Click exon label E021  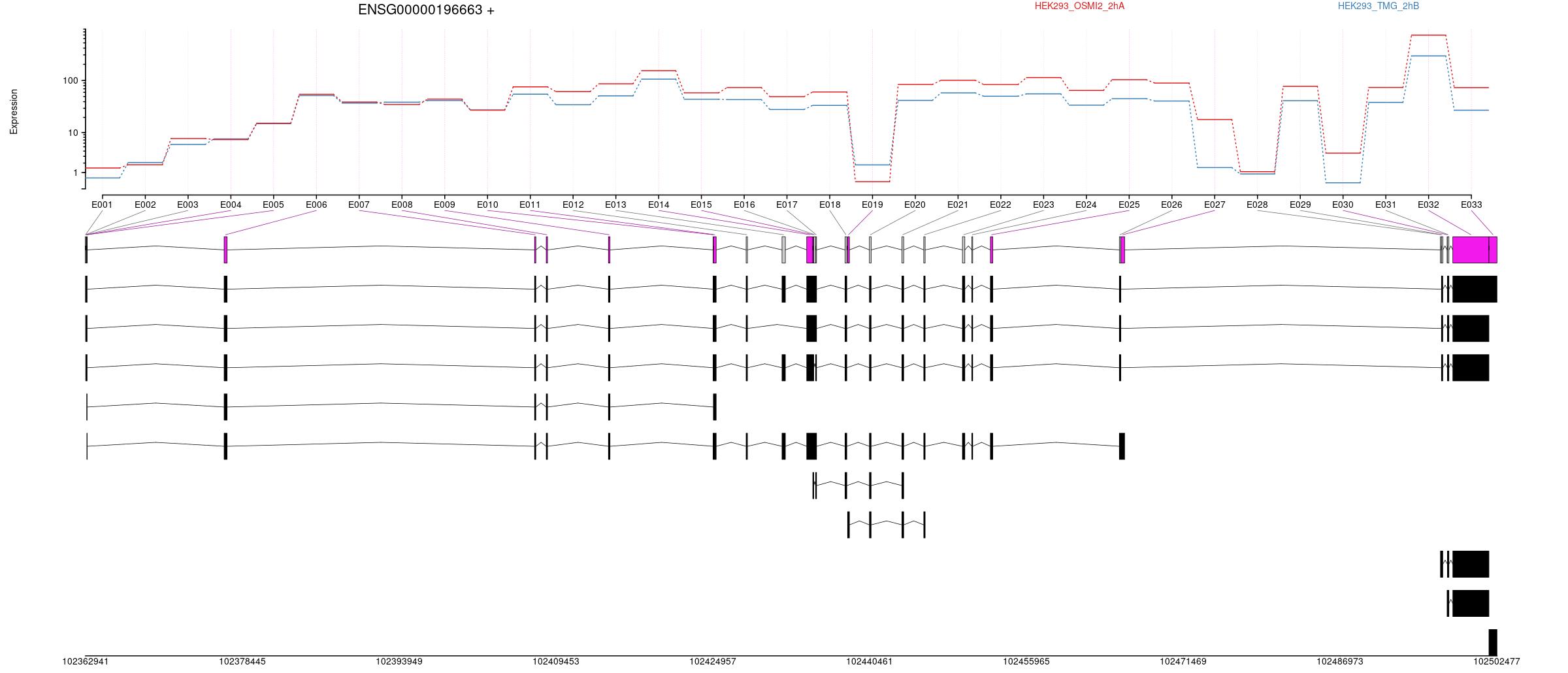click(x=958, y=205)
